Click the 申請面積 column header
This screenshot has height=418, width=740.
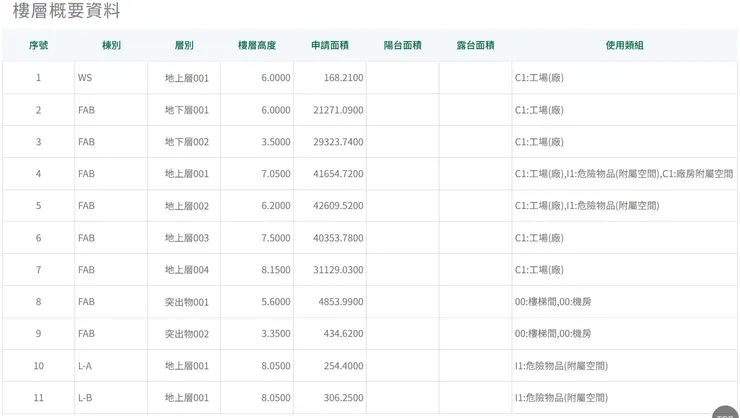click(330, 45)
